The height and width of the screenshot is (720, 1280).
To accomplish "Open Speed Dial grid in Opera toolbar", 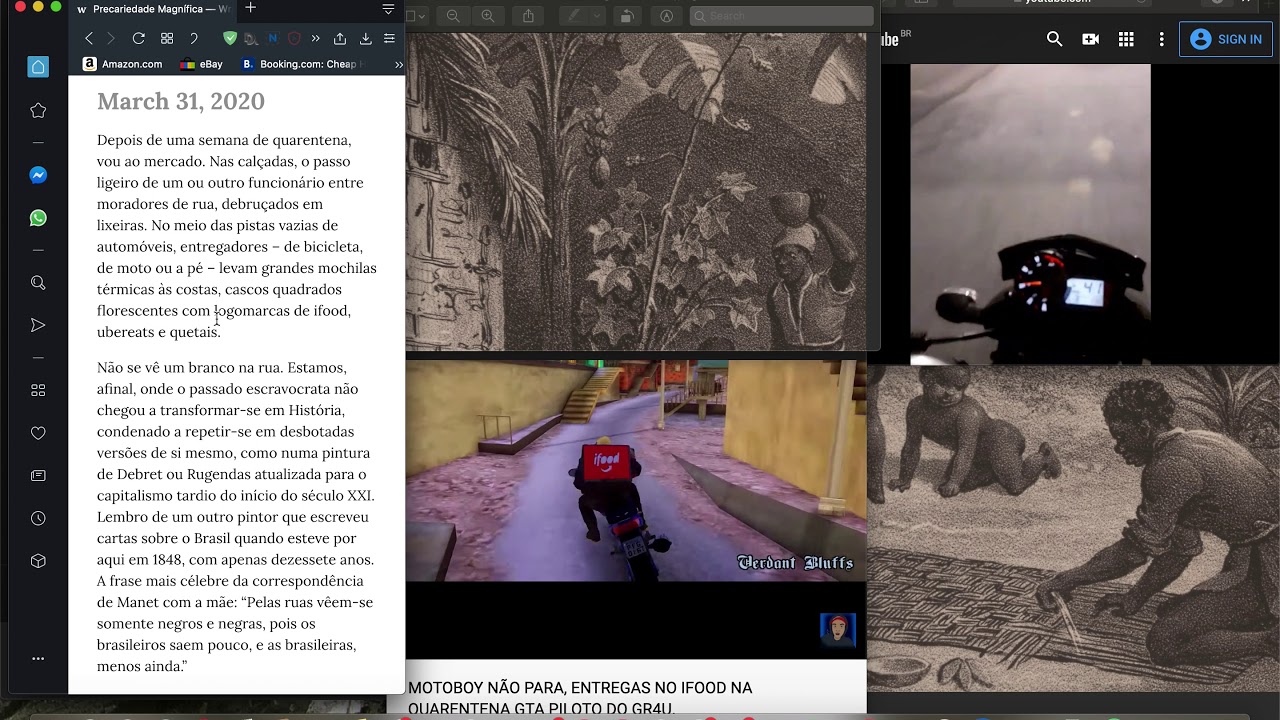I will click(167, 38).
